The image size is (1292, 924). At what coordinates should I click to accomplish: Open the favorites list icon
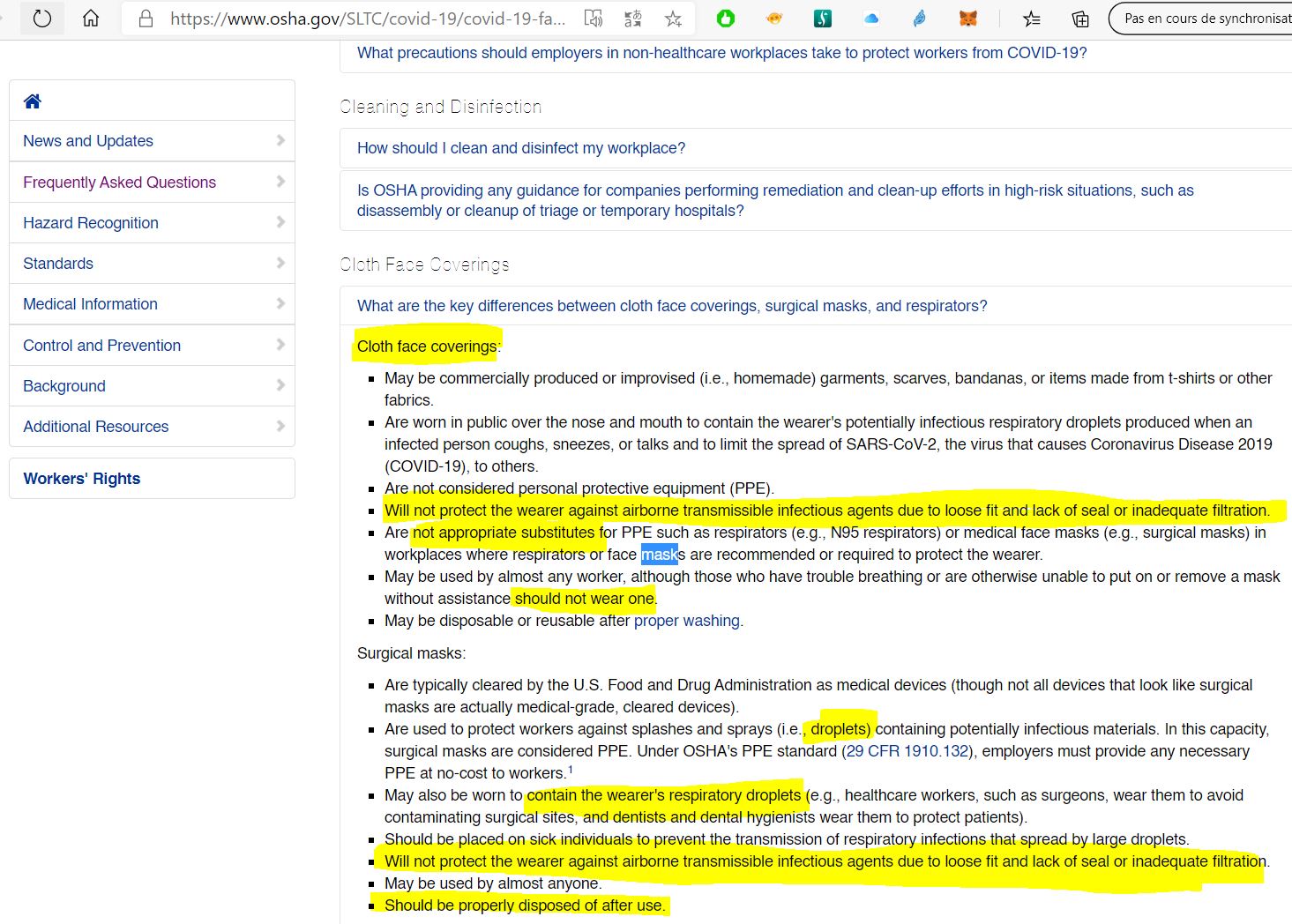[x=1031, y=19]
